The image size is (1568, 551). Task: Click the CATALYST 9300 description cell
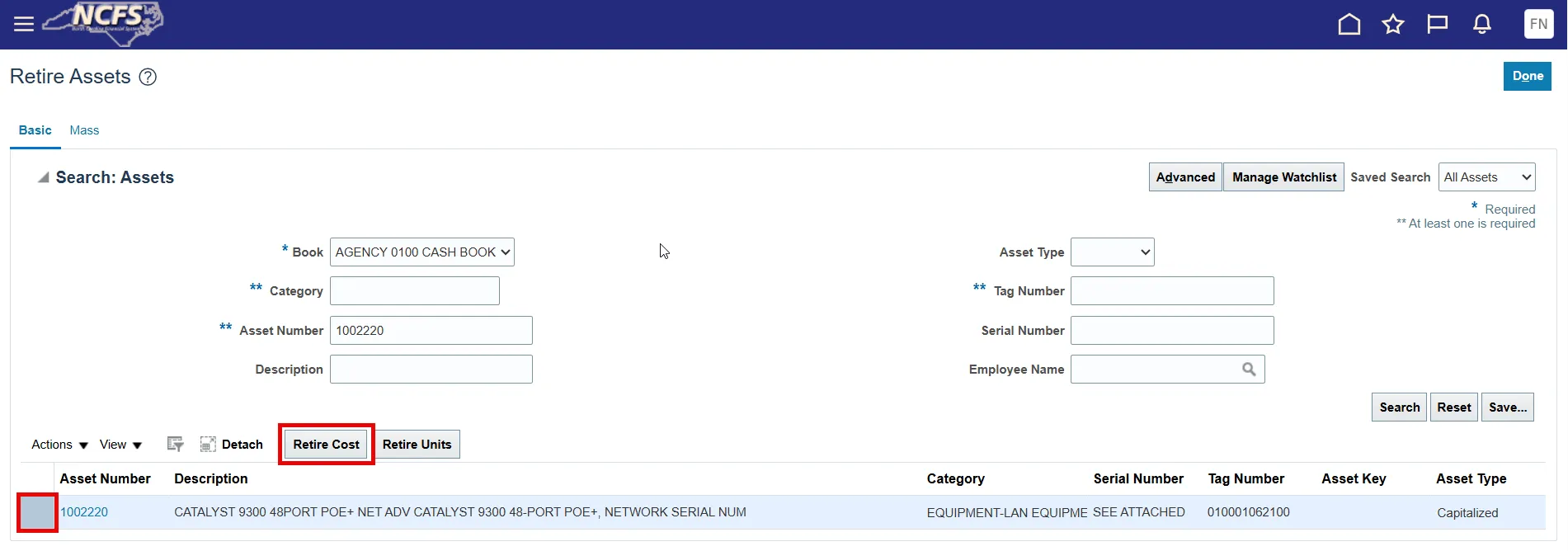click(x=460, y=511)
